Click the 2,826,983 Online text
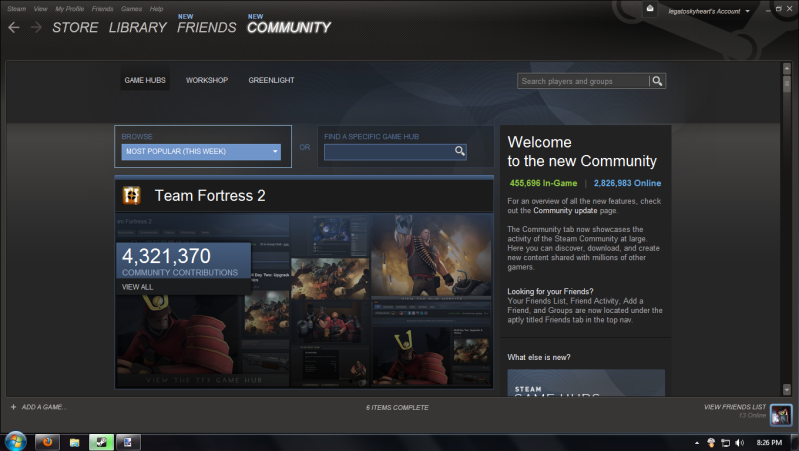This screenshot has width=799, height=451. point(627,183)
